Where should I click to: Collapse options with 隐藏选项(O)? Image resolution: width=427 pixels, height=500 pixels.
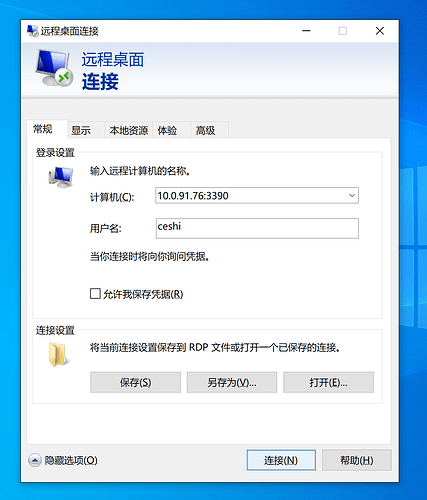[x=71, y=460]
